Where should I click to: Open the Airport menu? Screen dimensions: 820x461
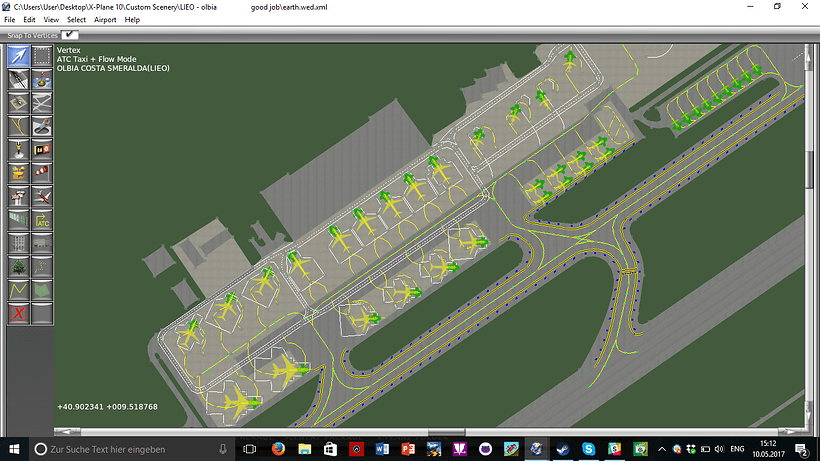coord(105,20)
